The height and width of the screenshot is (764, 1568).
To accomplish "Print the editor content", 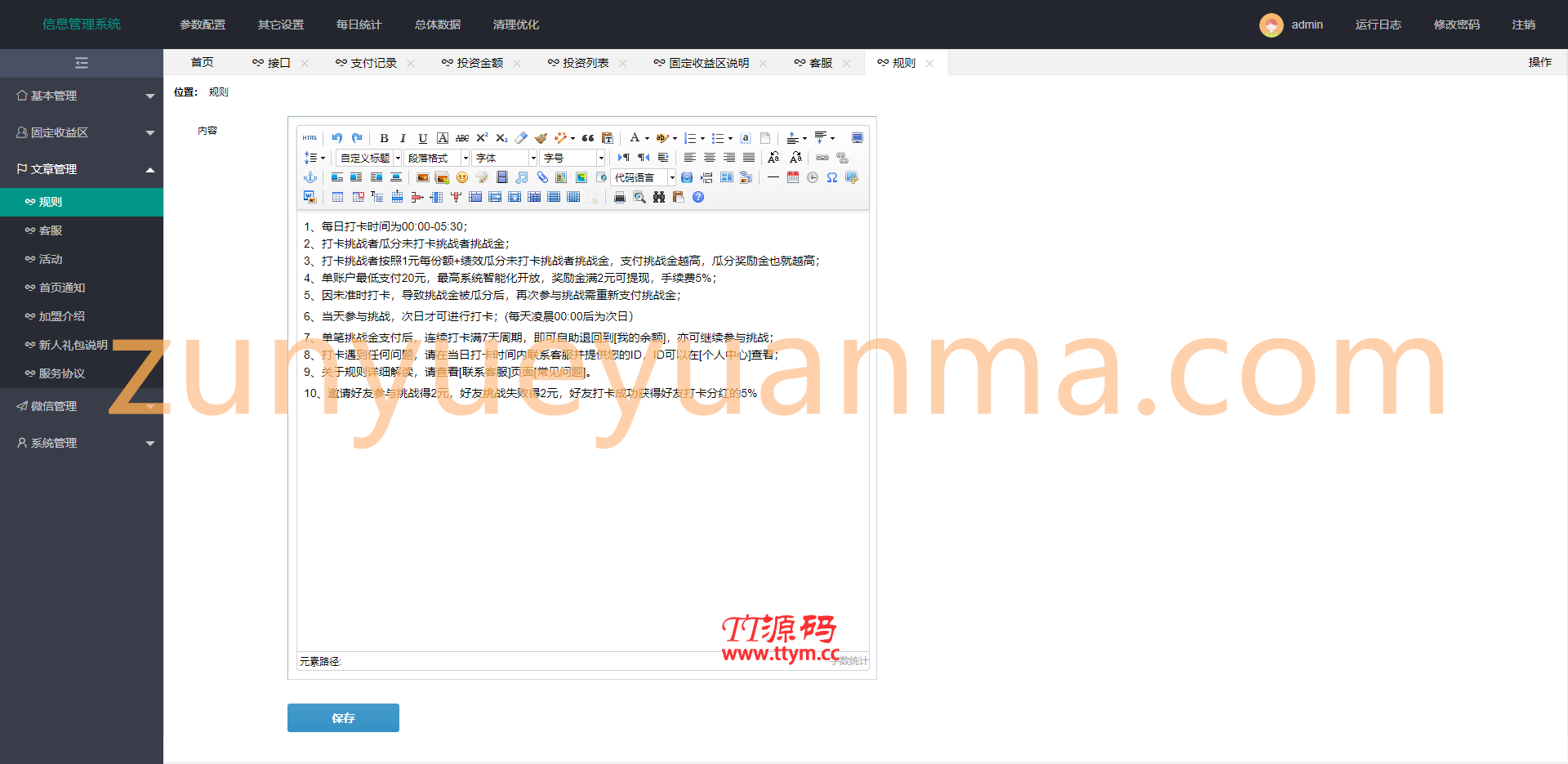I will (x=620, y=197).
